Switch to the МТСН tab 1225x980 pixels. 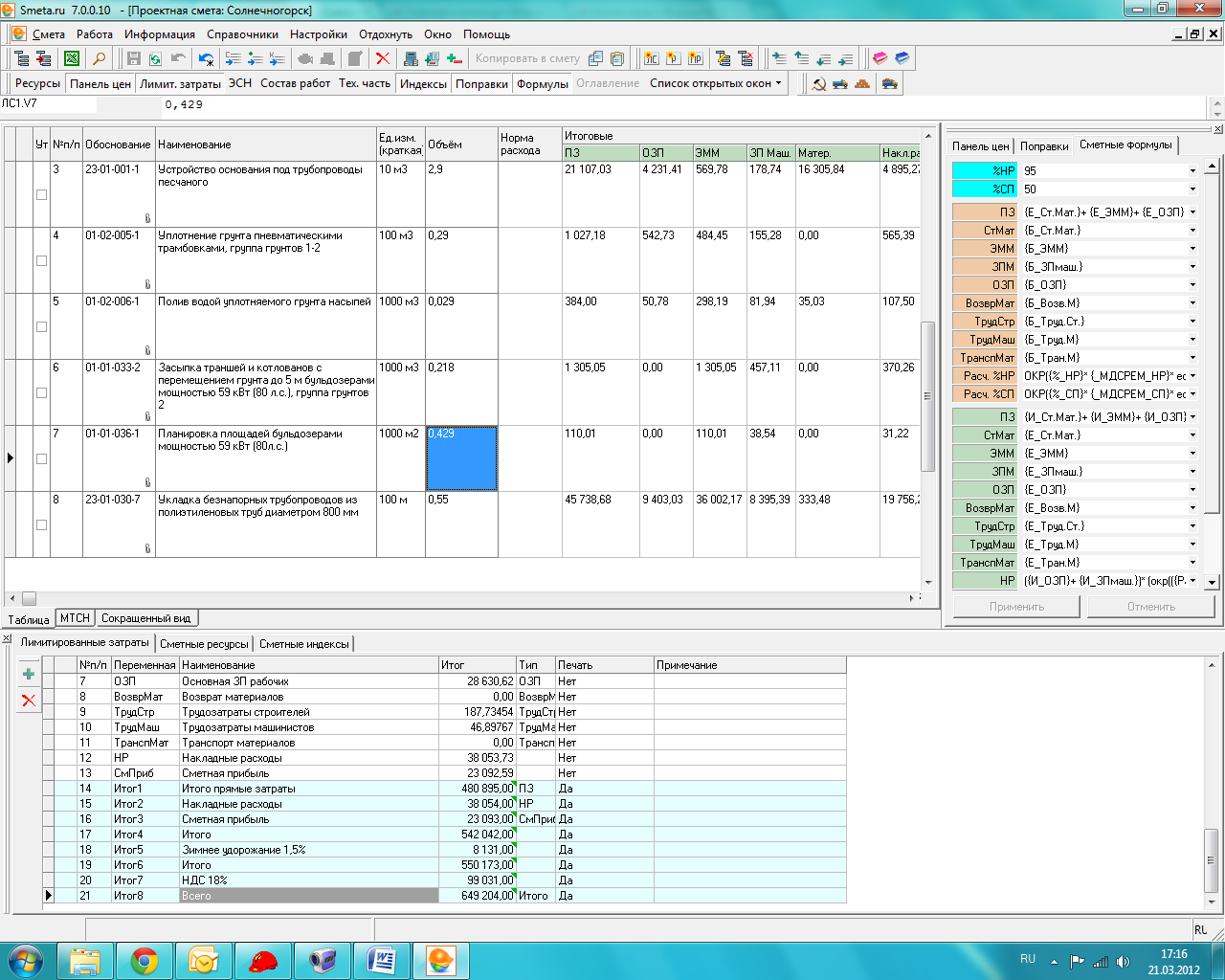tap(75, 618)
